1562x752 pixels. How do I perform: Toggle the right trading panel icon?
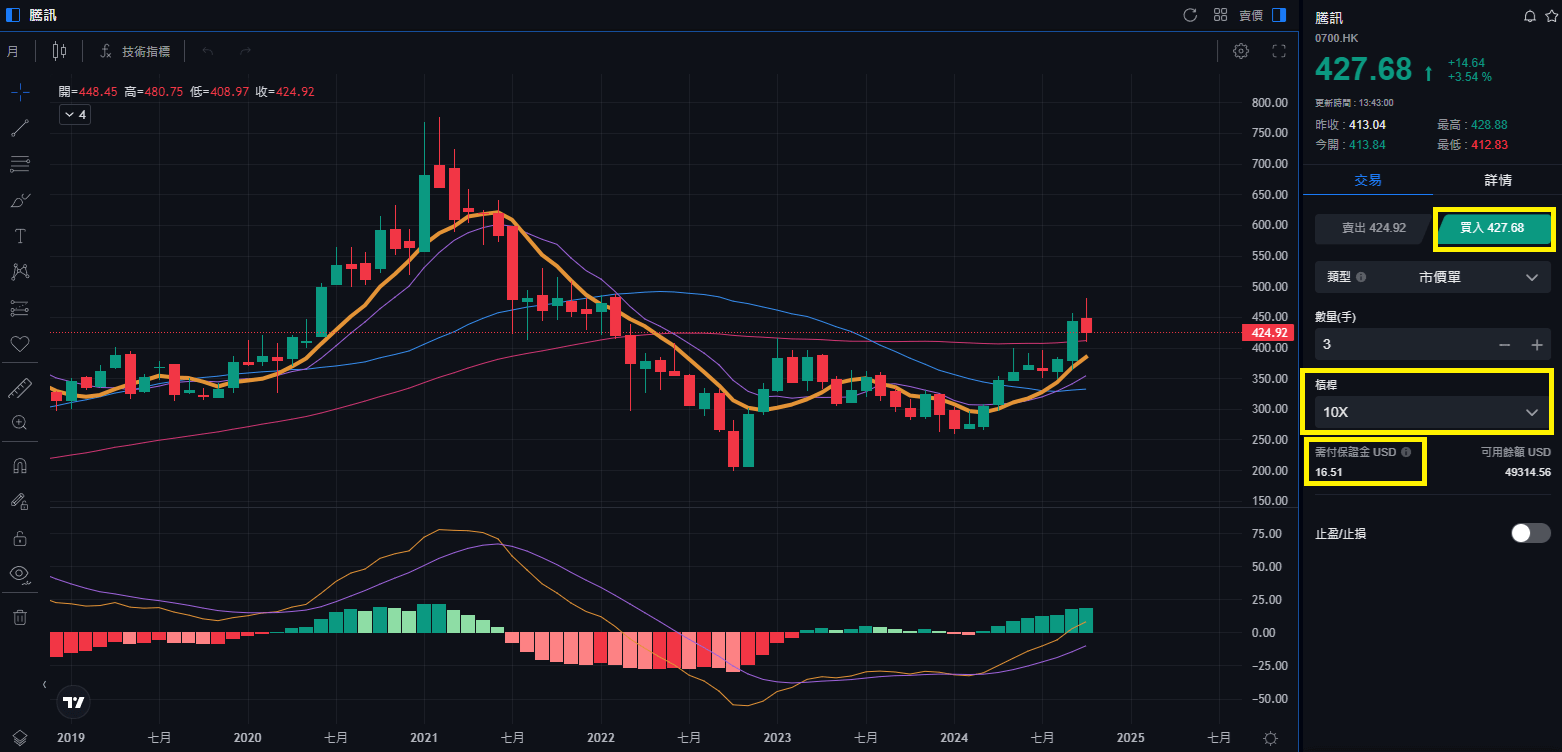(x=1279, y=15)
